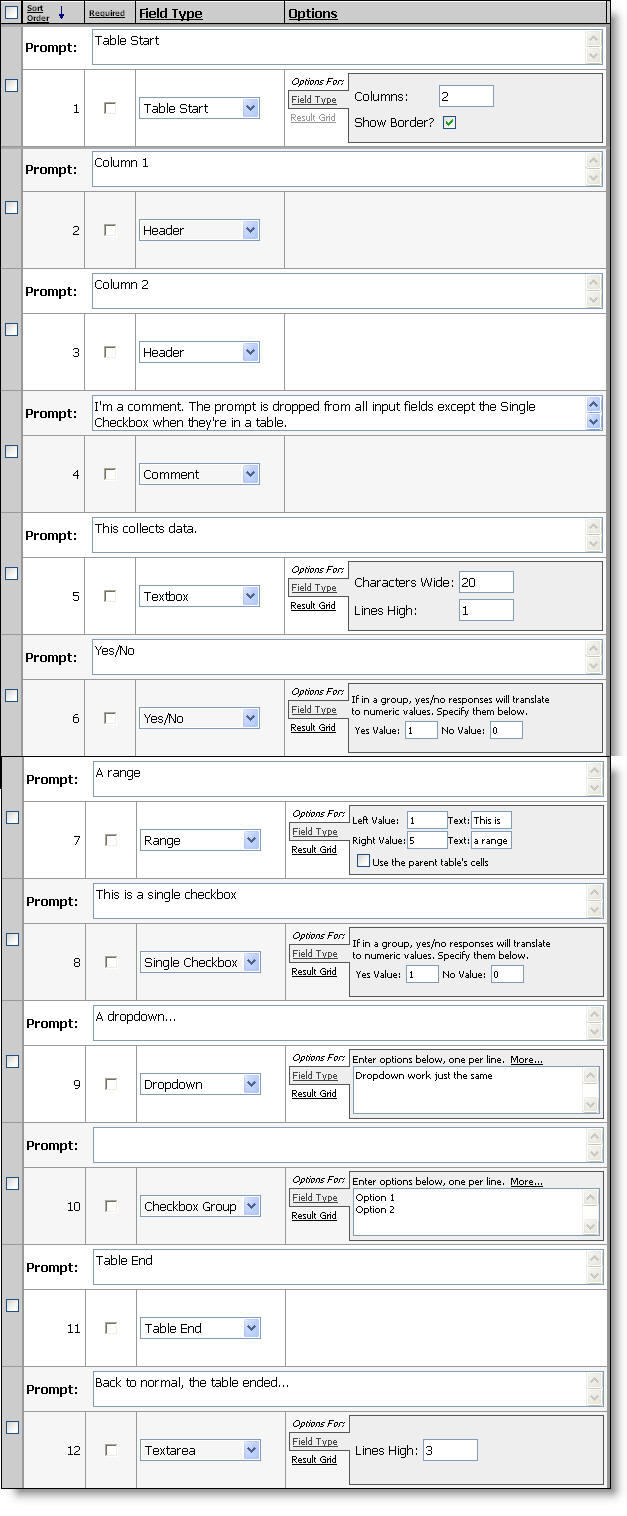
Task: Enable "Use the parent table's cells" checkbox
Action: click(364, 861)
